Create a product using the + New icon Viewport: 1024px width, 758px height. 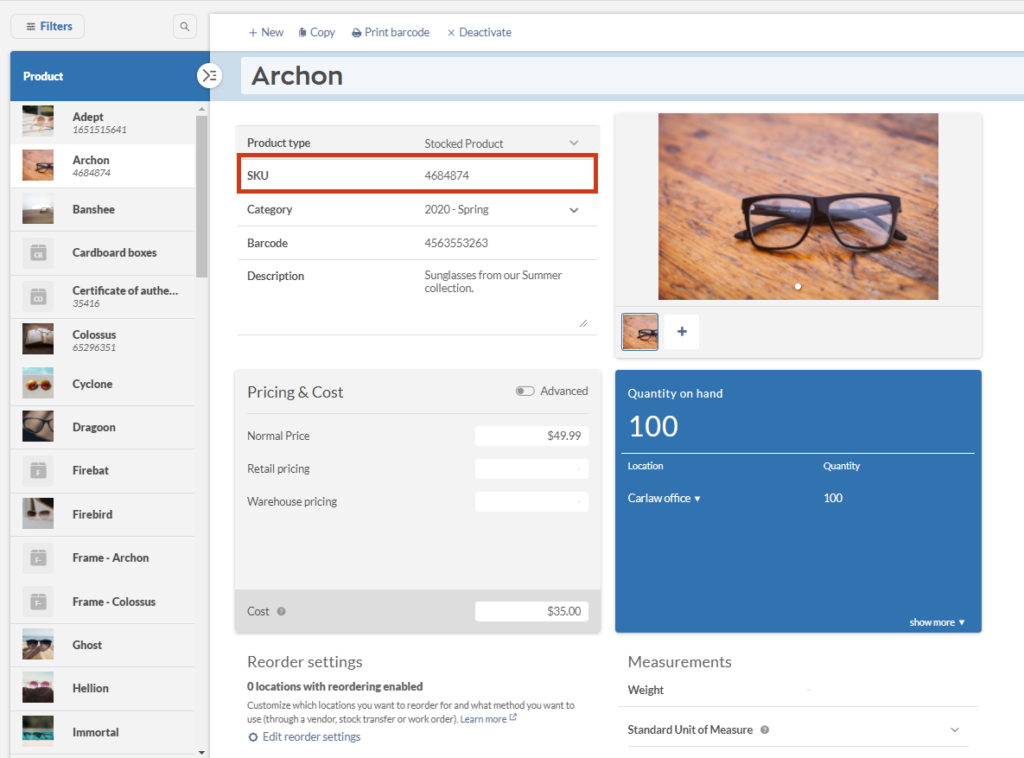(265, 31)
